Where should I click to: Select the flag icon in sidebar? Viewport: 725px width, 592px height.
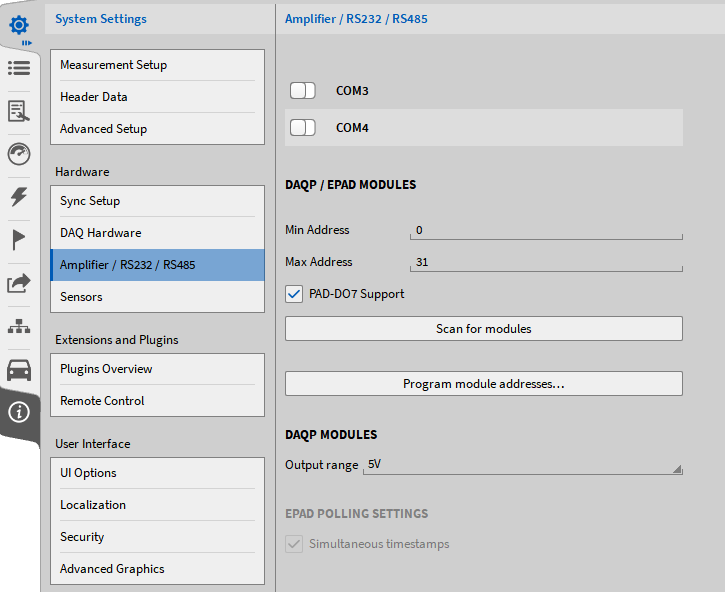click(x=19, y=240)
